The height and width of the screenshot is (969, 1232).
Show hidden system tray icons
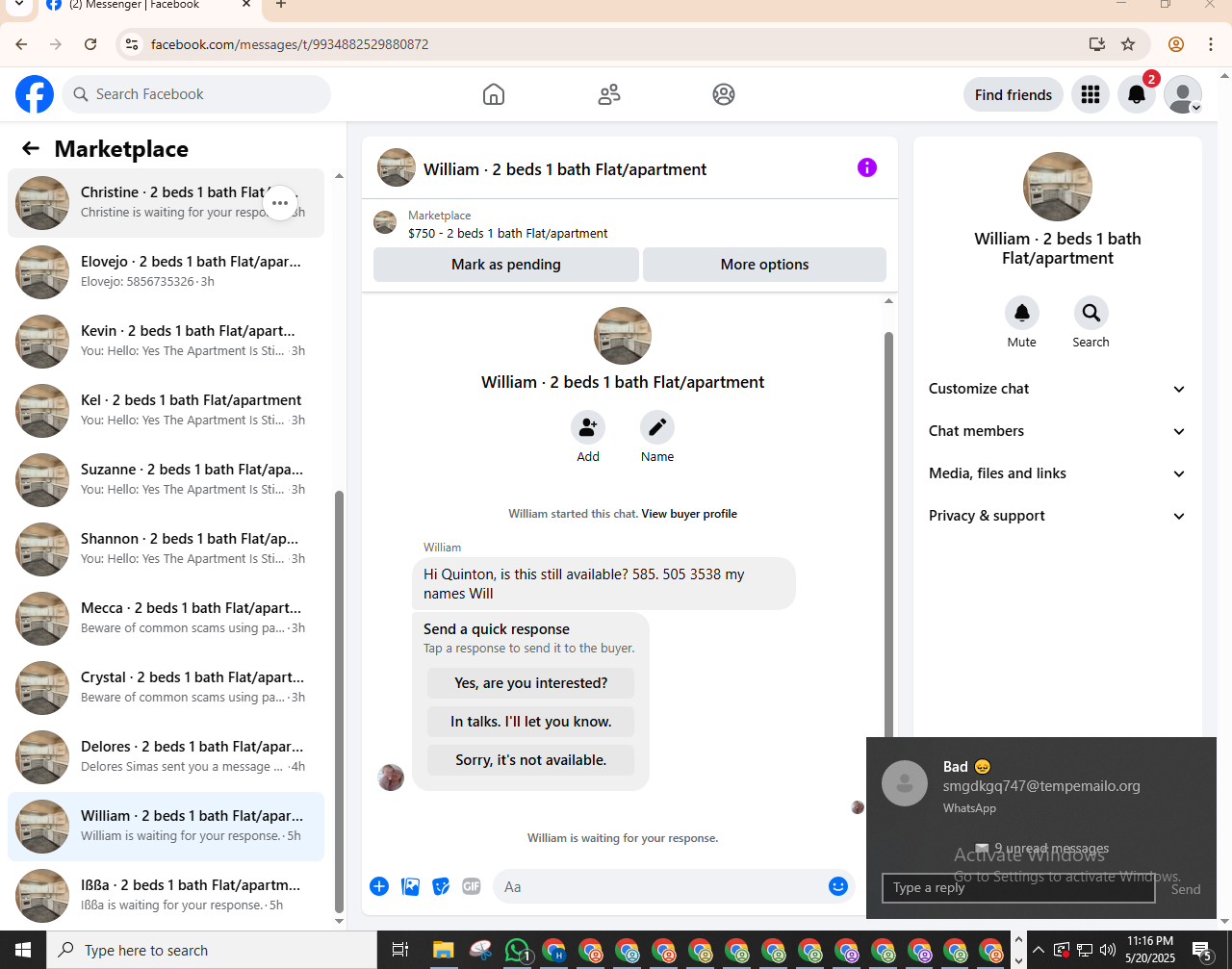click(1038, 951)
